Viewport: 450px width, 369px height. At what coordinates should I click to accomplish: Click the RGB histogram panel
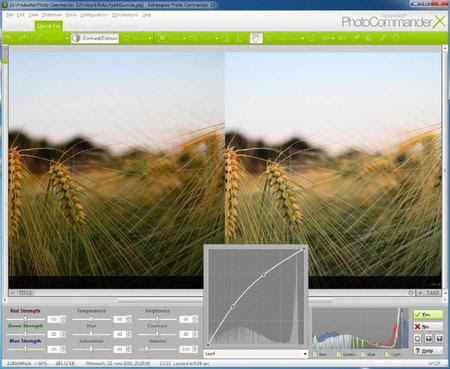pos(360,328)
